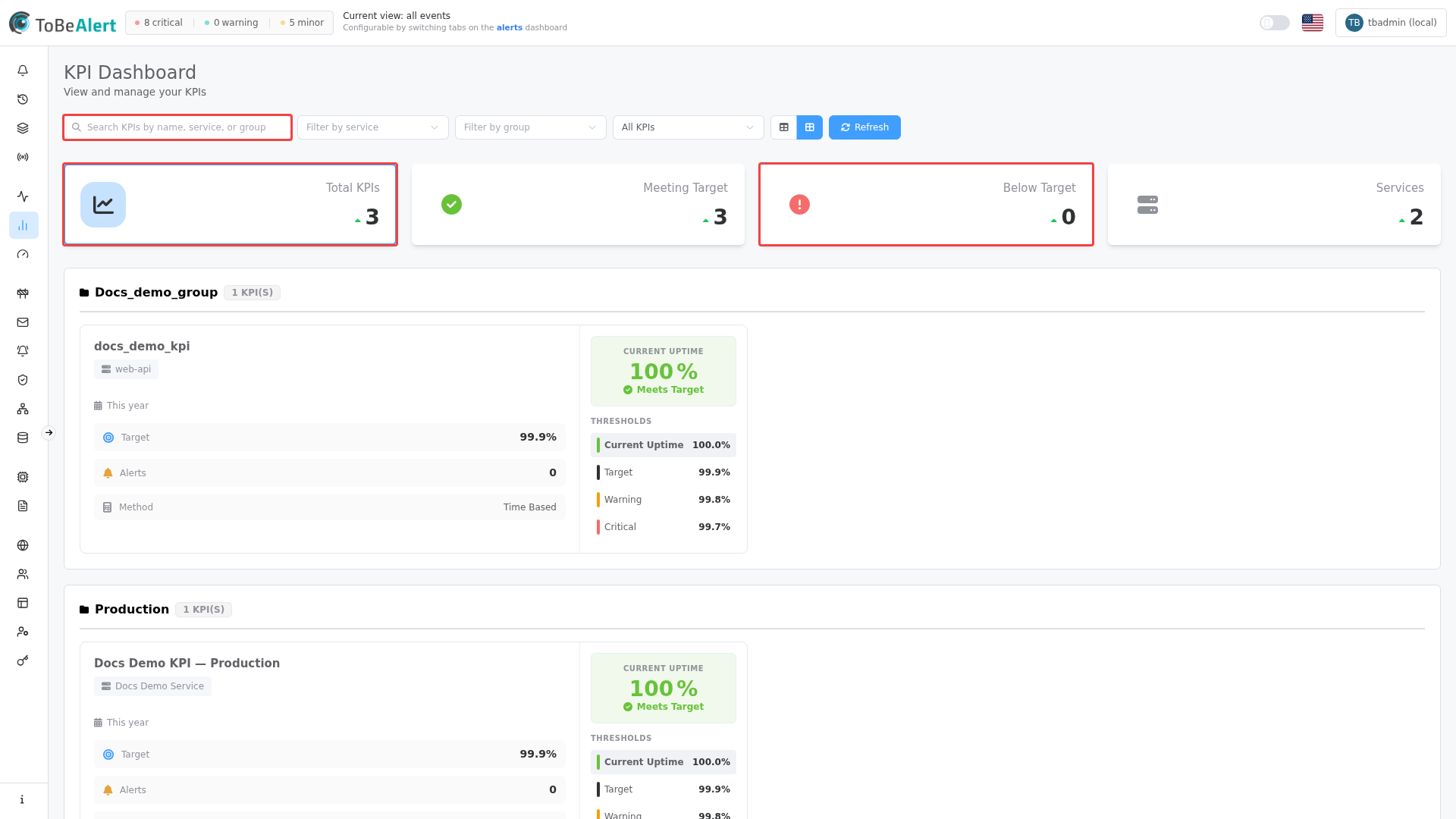Open the database cylinder icon in sidebar
Screen dimensions: 1456x819
pyautogui.click(x=23, y=438)
